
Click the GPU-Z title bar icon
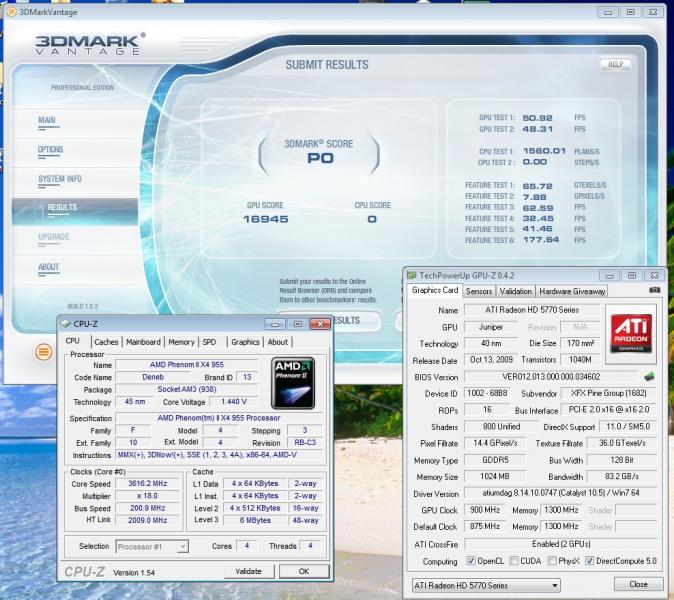412,275
